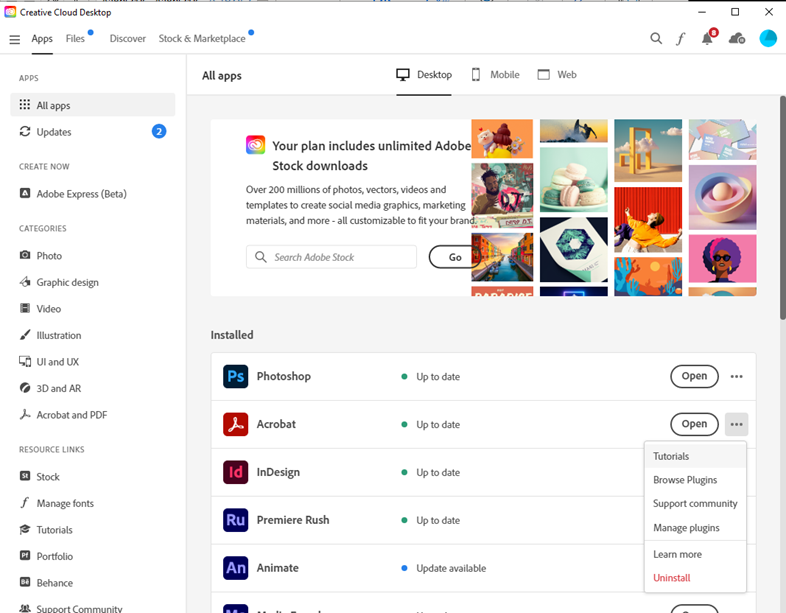Click the Go button
Screen dimensions: 786x613
coord(455,257)
